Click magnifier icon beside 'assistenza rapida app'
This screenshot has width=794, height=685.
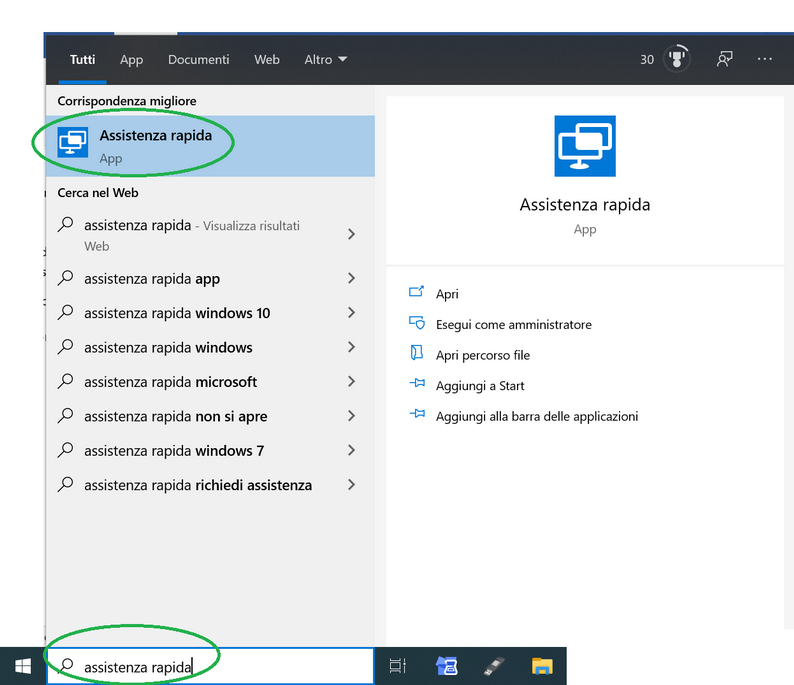[65, 278]
